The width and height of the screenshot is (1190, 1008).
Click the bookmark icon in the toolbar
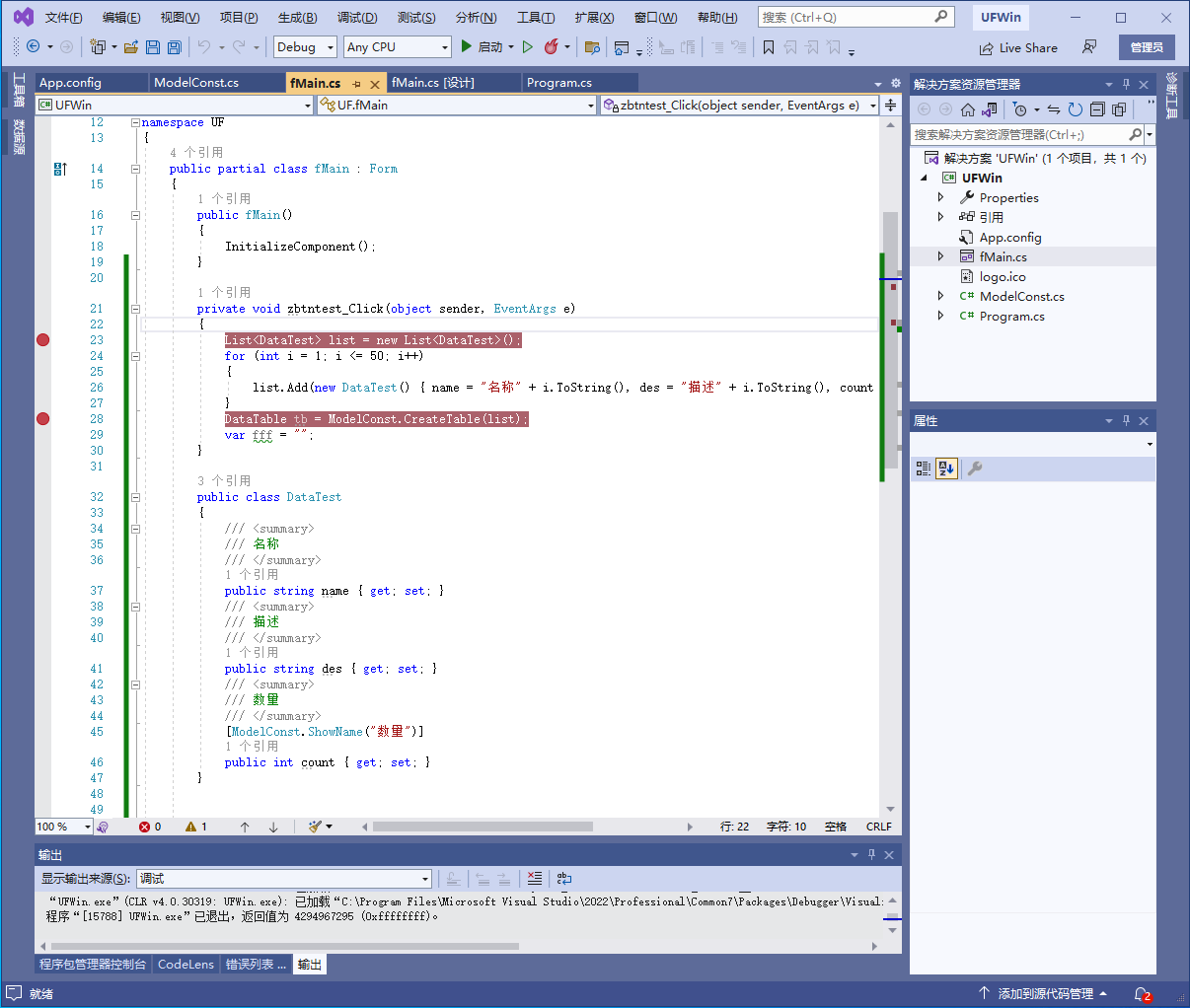tap(768, 47)
